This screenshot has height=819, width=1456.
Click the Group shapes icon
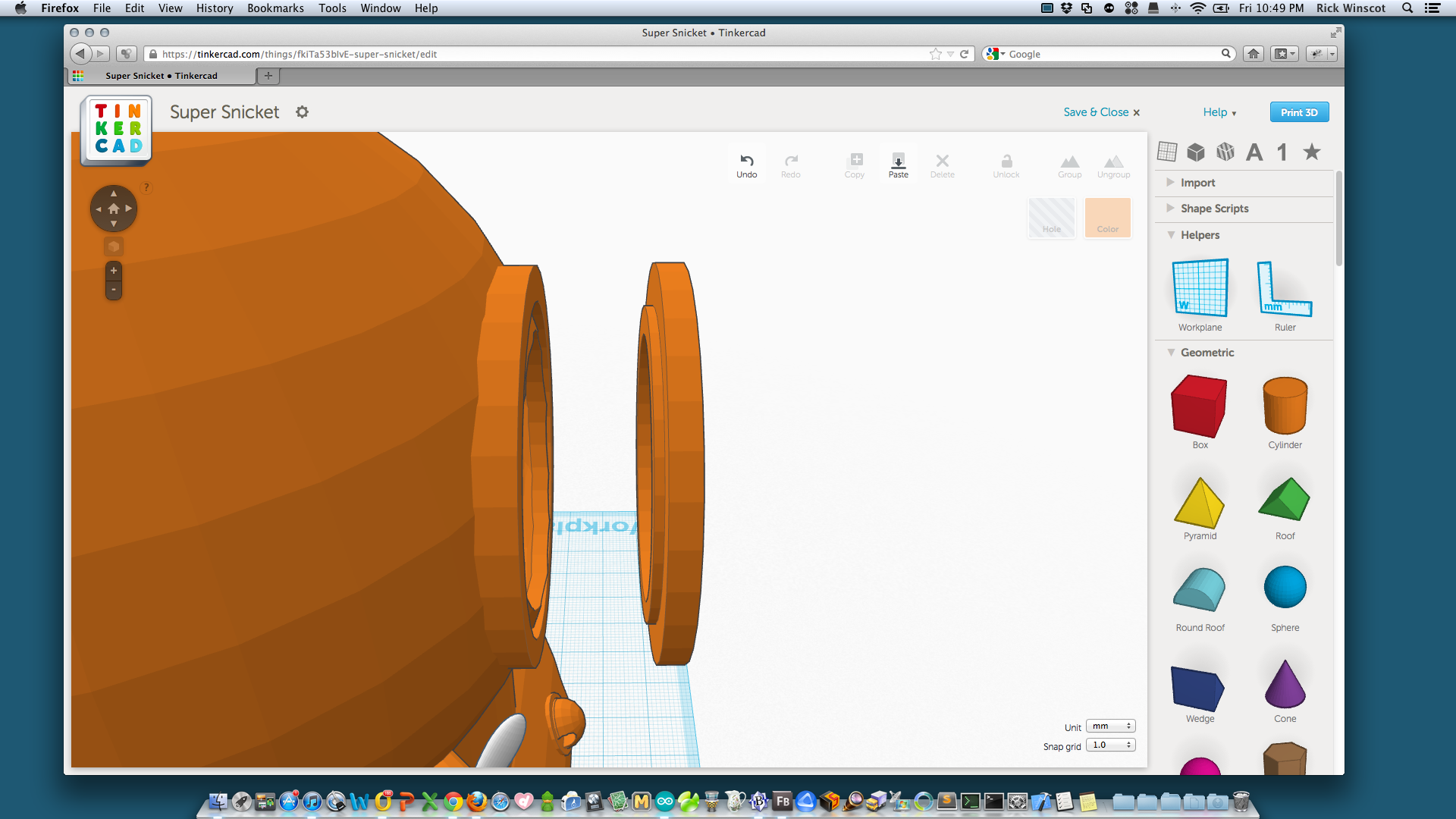1070,162
